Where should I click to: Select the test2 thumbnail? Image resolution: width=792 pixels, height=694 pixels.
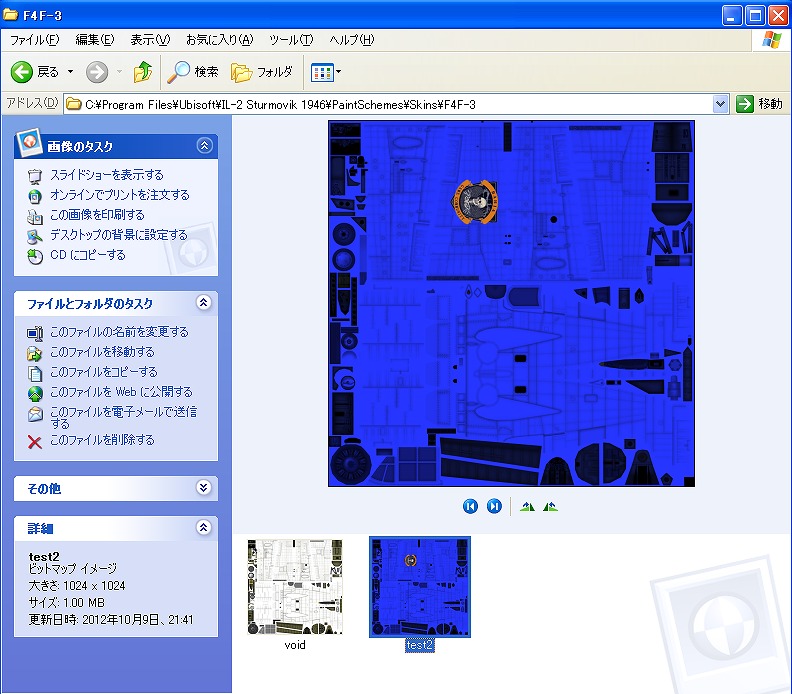click(x=420, y=586)
